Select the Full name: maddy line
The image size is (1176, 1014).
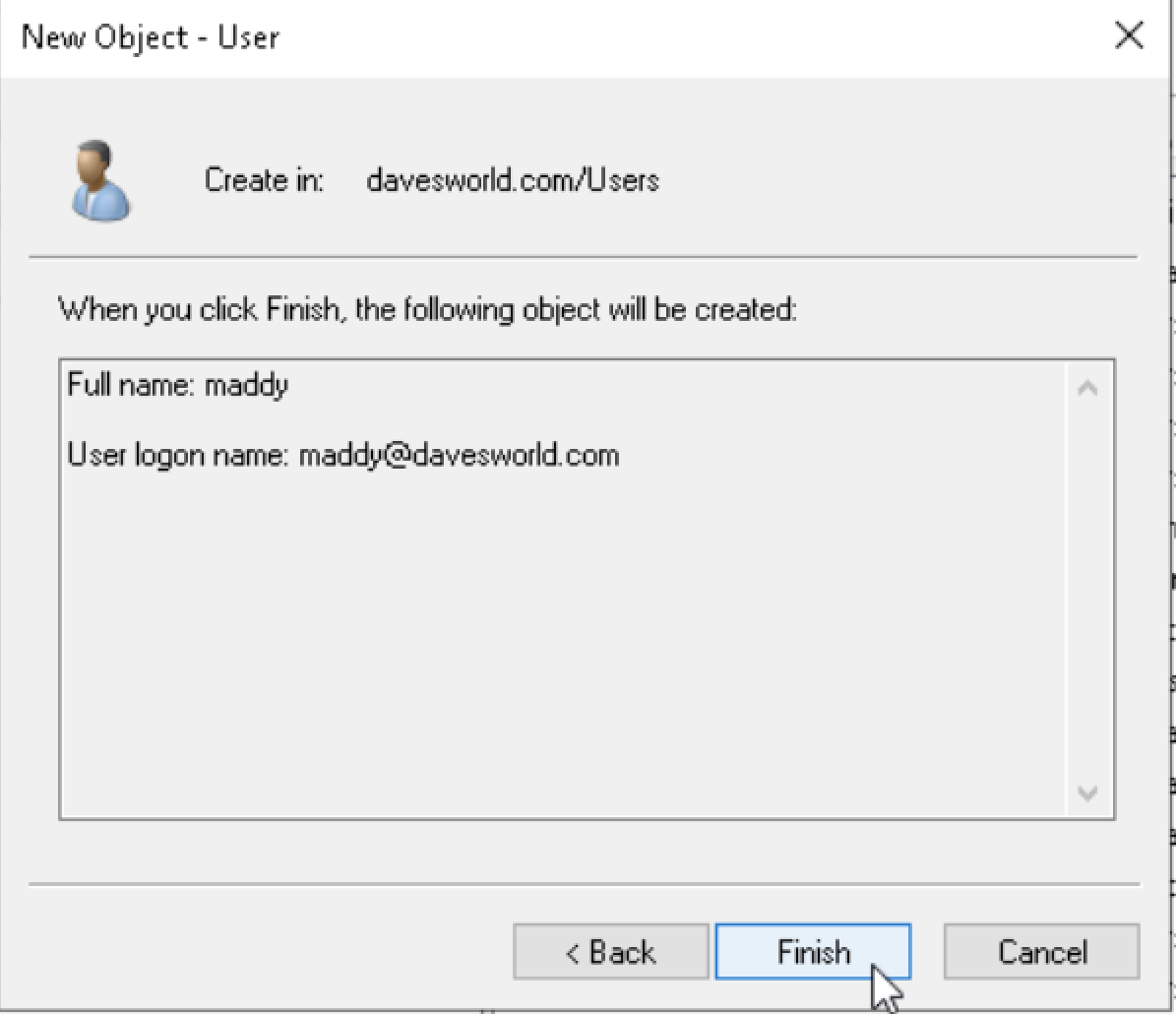pos(178,385)
